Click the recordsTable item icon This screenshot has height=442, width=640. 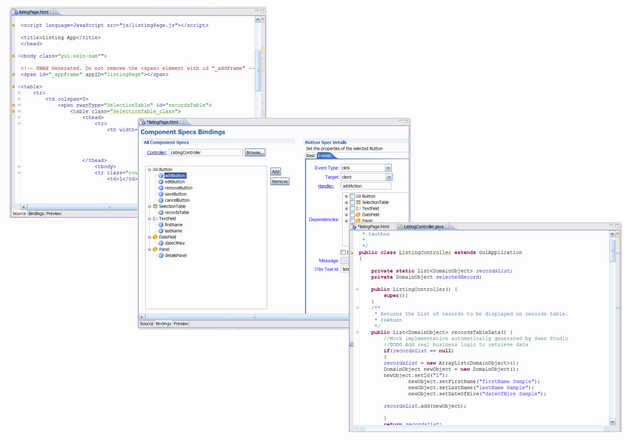161,212
